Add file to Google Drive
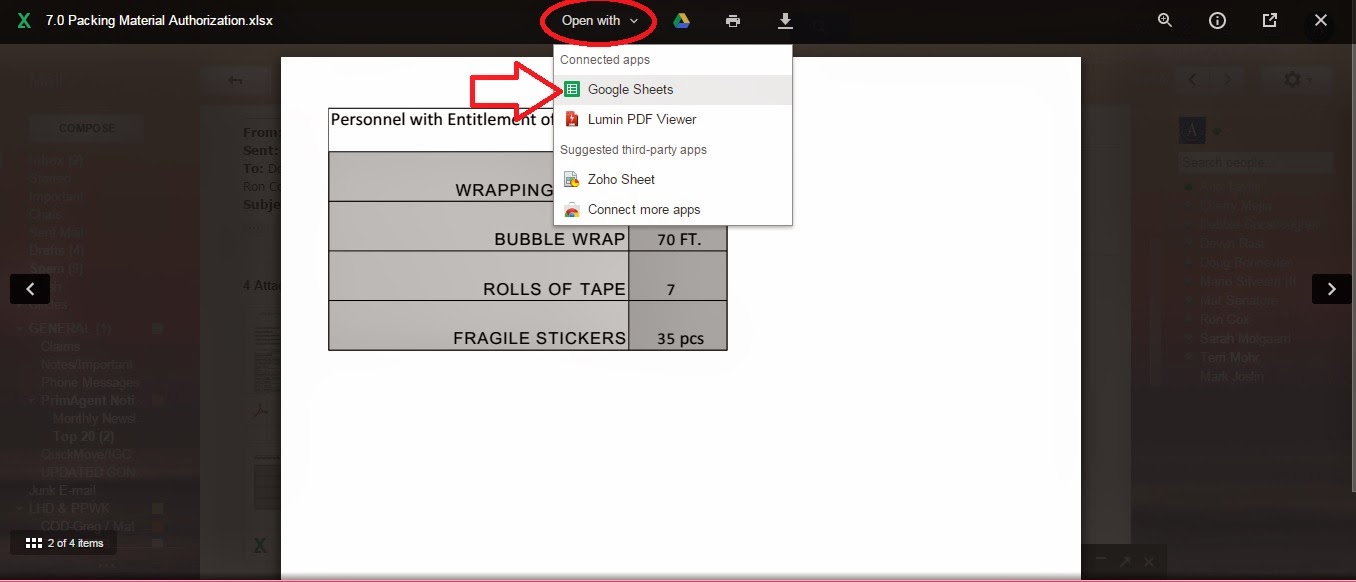Screen dimensions: 1356x582 tap(681, 20)
